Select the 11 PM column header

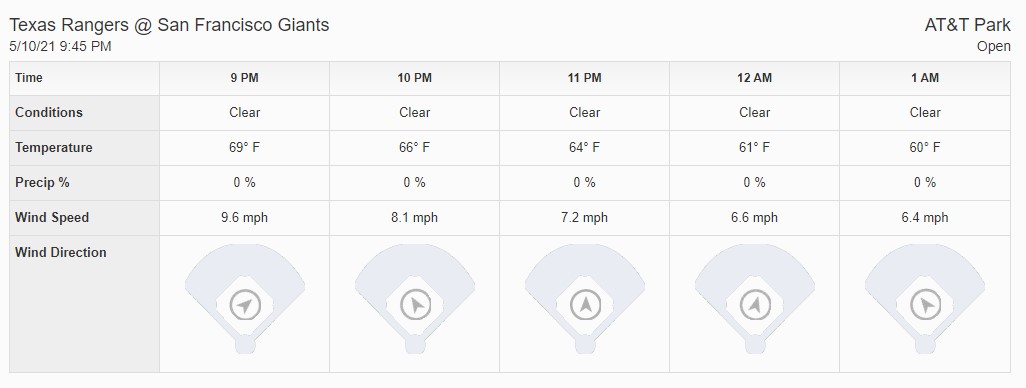[585, 78]
